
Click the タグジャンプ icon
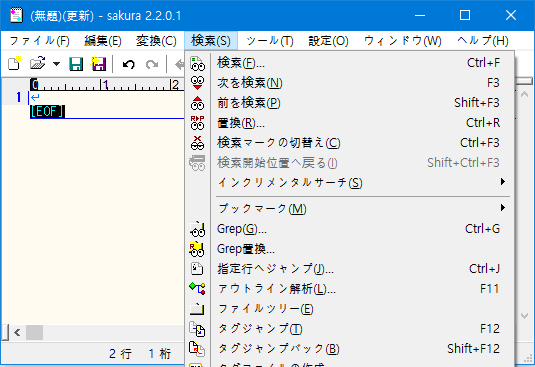[197, 329]
